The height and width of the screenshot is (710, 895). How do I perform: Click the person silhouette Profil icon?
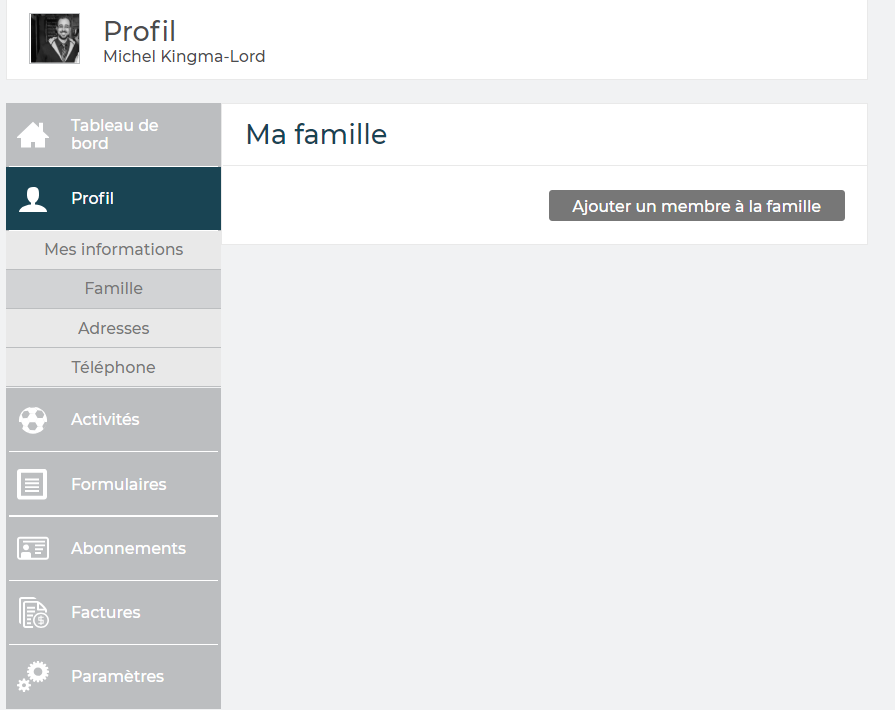tap(33, 199)
